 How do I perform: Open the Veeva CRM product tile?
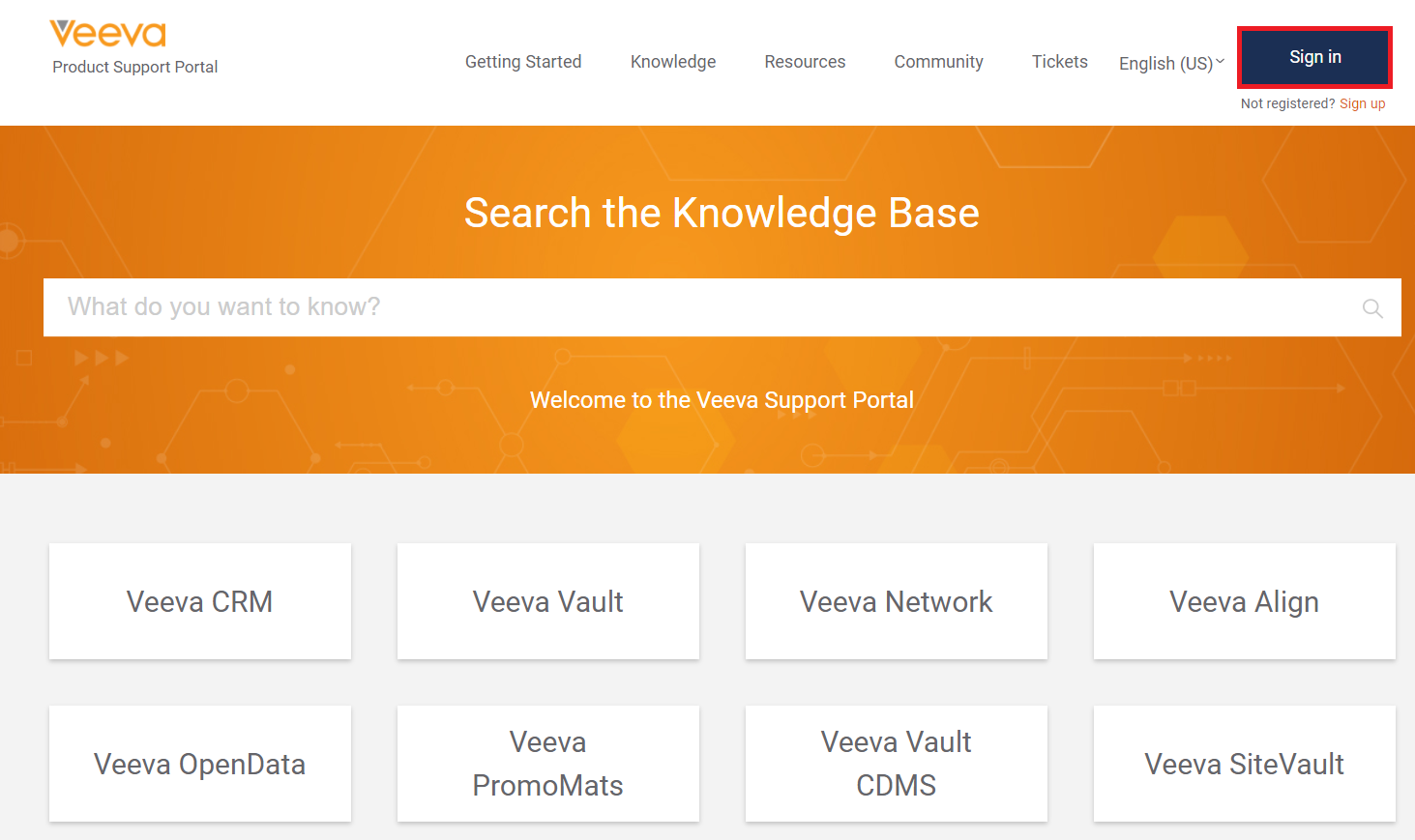click(200, 601)
